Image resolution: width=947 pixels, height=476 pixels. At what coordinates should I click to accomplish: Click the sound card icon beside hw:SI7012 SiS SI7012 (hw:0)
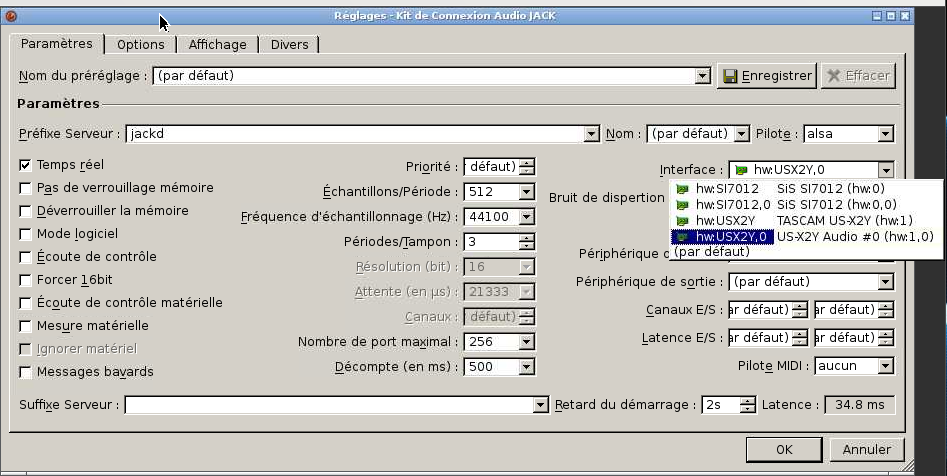[682, 189]
